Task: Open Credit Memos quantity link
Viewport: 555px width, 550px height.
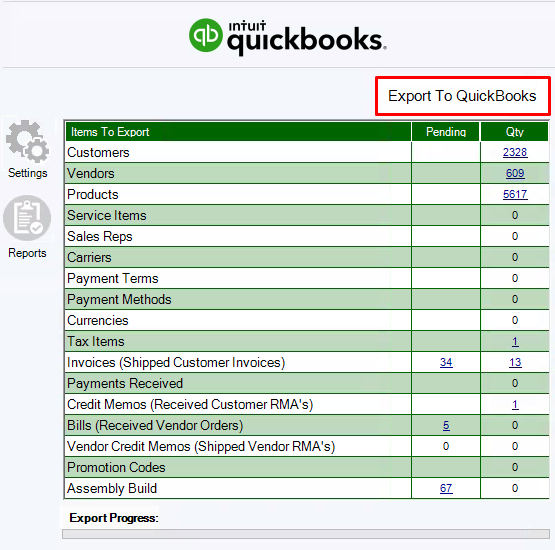Action: pos(515,404)
